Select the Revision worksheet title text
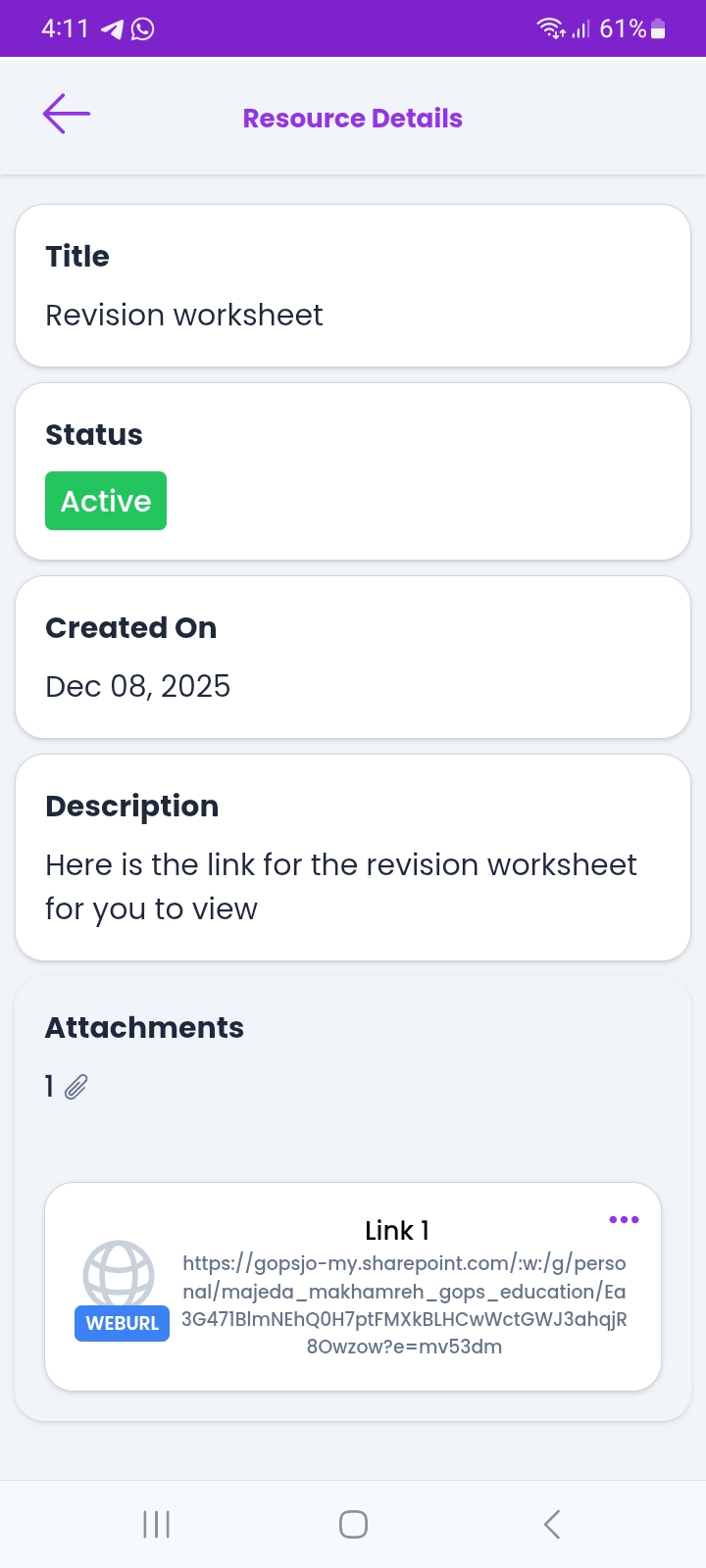Screen dimensions: 706x1568 coord(184,316)
